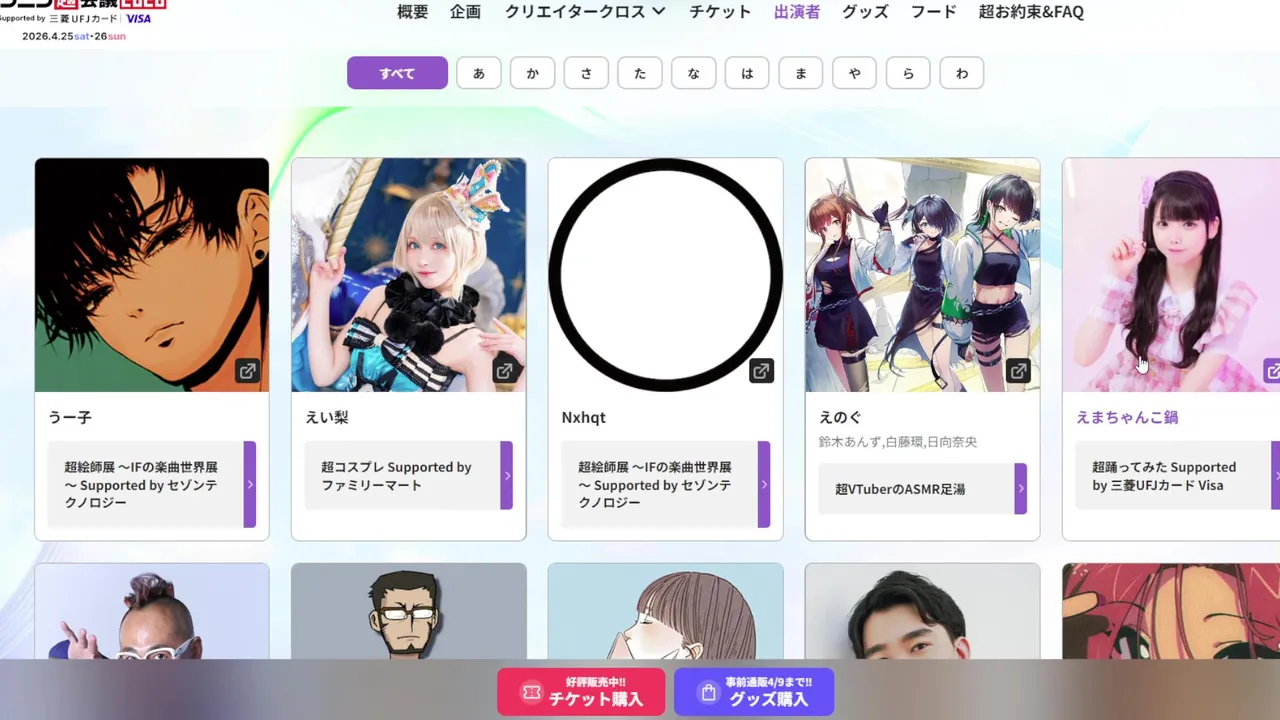Filter performers by さ row
This screenshot has height=720, width=1280.
click(586, 73)
